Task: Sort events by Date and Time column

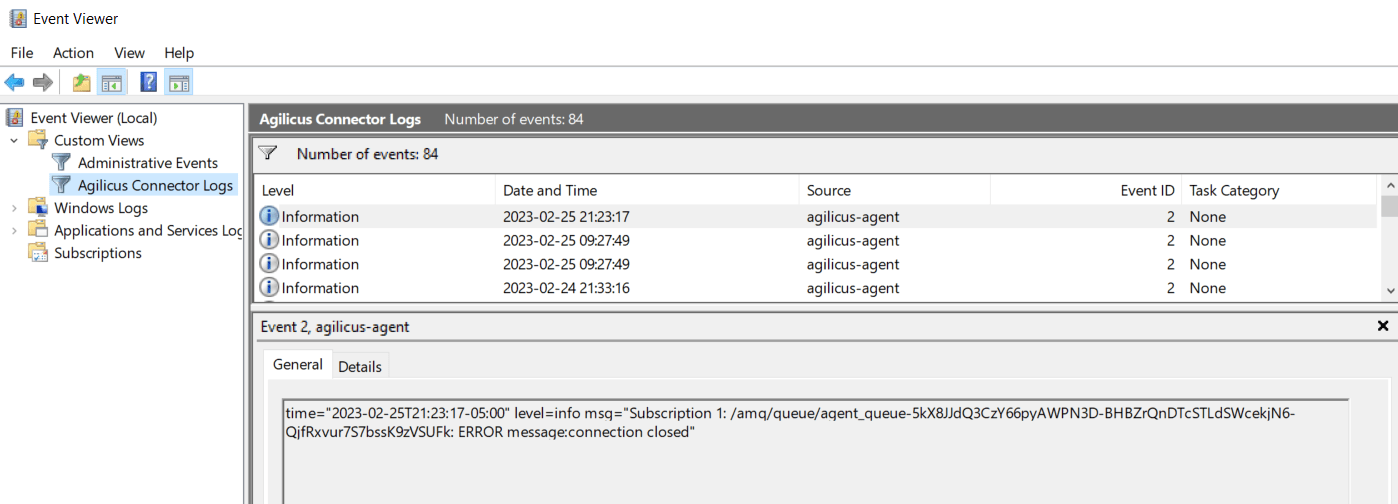Action: tap(549, 190)
